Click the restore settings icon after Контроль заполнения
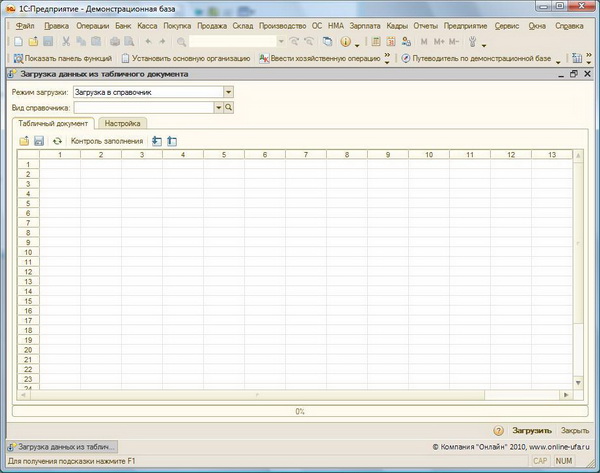 coord(157,141)
